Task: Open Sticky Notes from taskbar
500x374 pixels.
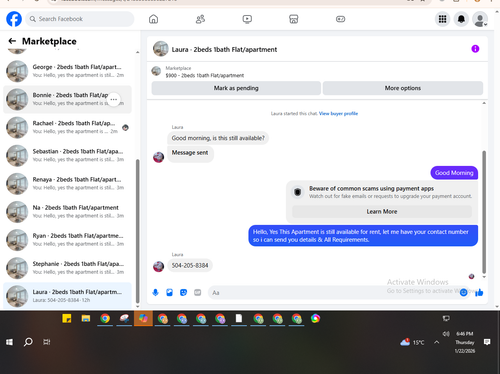Action: [67, 319]
